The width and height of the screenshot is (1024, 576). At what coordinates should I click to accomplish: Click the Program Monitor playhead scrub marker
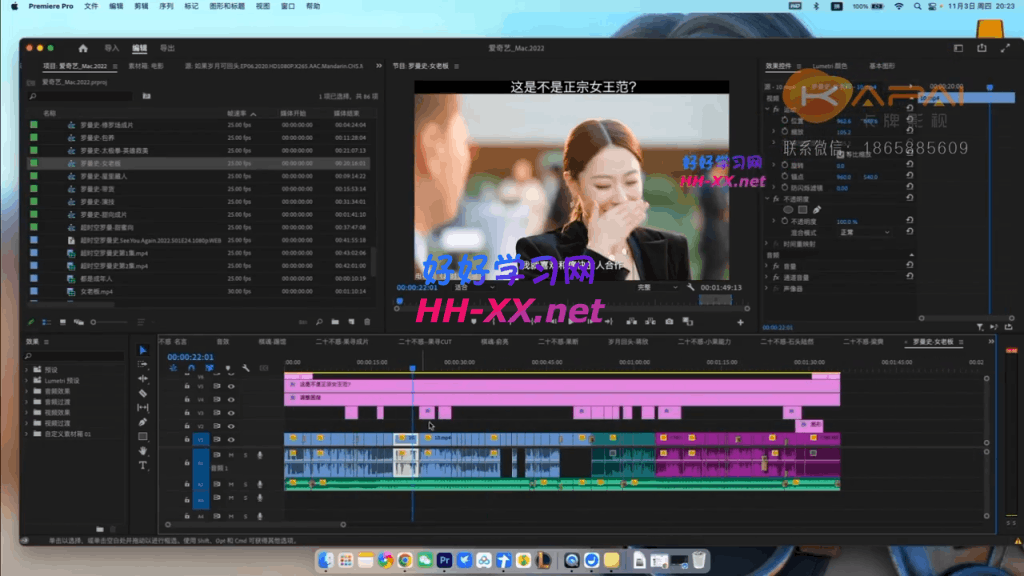400,301
